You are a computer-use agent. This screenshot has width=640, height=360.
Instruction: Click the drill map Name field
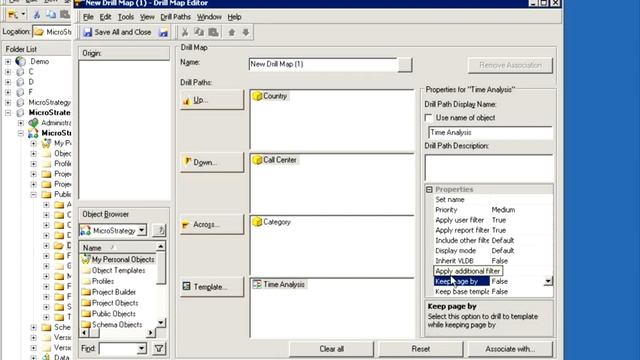323,64
